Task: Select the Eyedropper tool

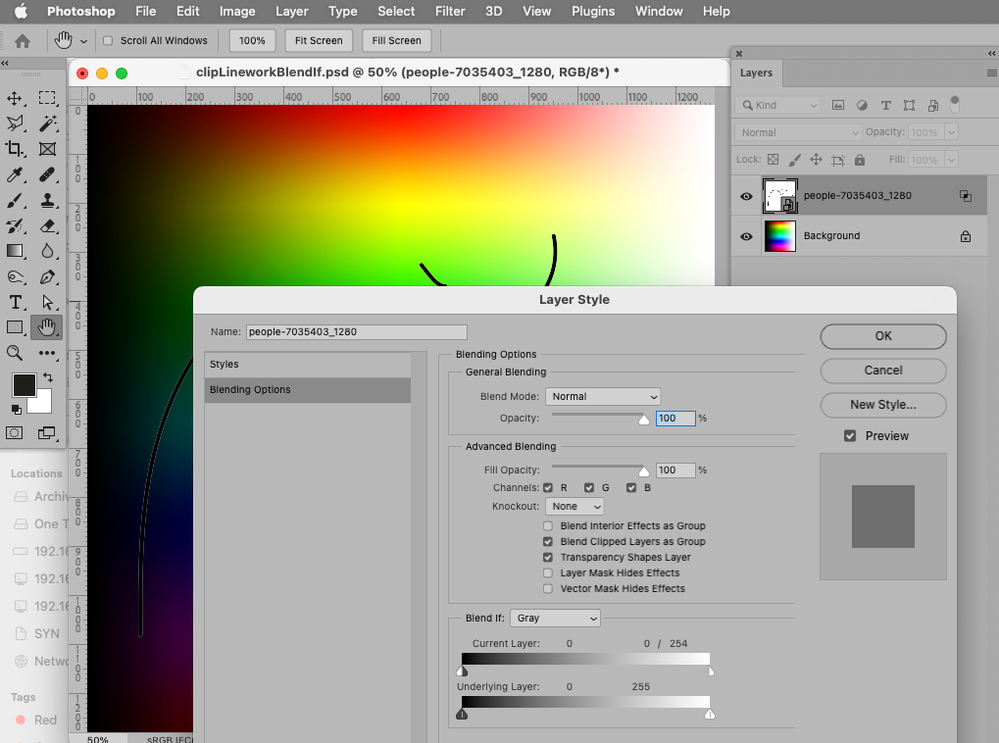Action: (x=15, y=175)
